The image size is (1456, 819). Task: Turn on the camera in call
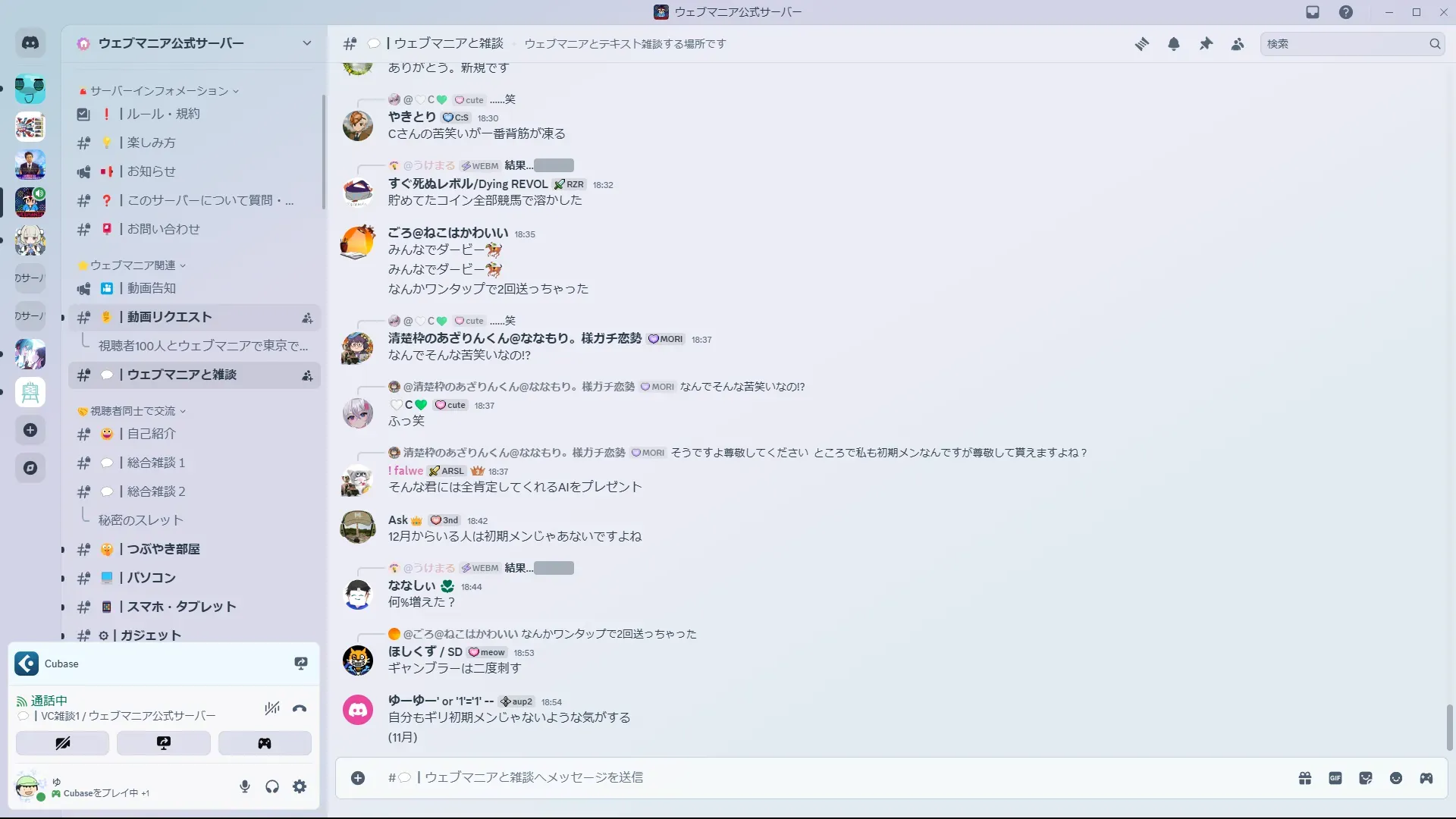(62, 743)
